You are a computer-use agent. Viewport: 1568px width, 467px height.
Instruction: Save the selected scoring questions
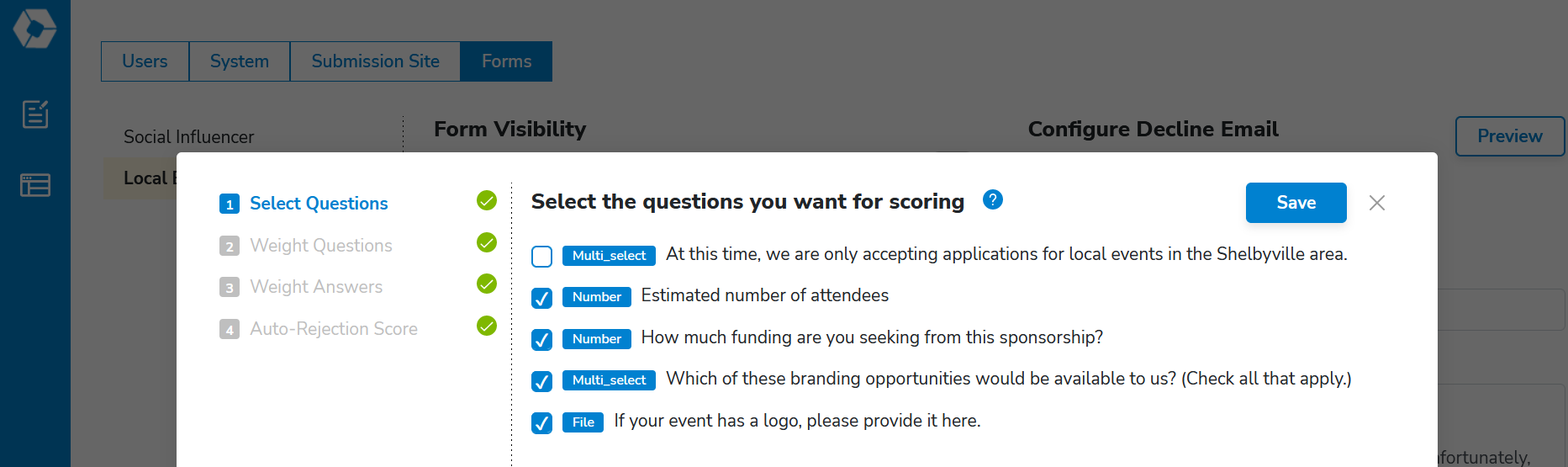[x=1296, y=203]
